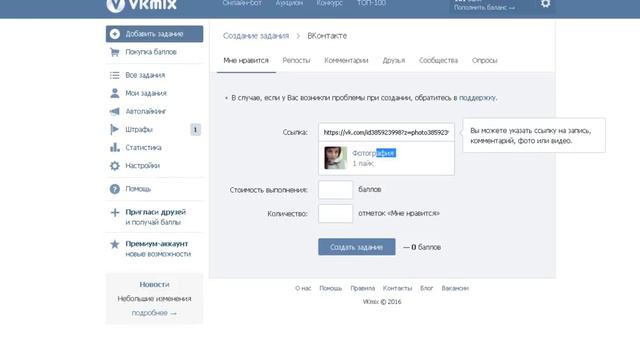
Task: Open Онлайн-бот in top navigation
Action: [x=242, y=3]
